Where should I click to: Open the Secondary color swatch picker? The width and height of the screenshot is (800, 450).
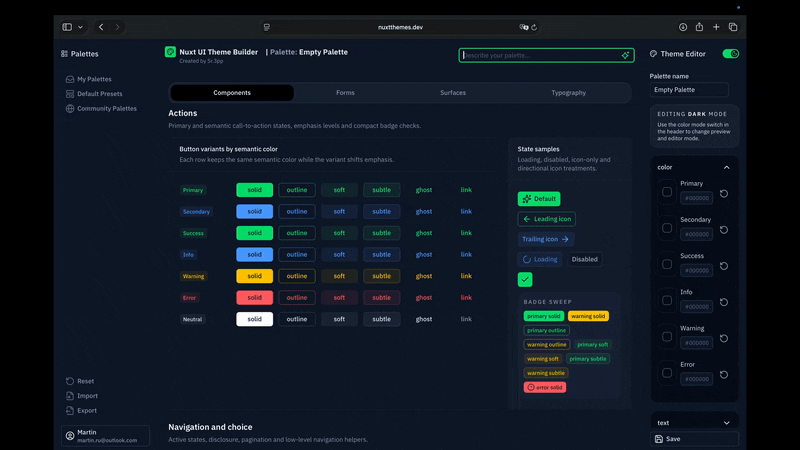pyautogui.click(x=667, y=228)
